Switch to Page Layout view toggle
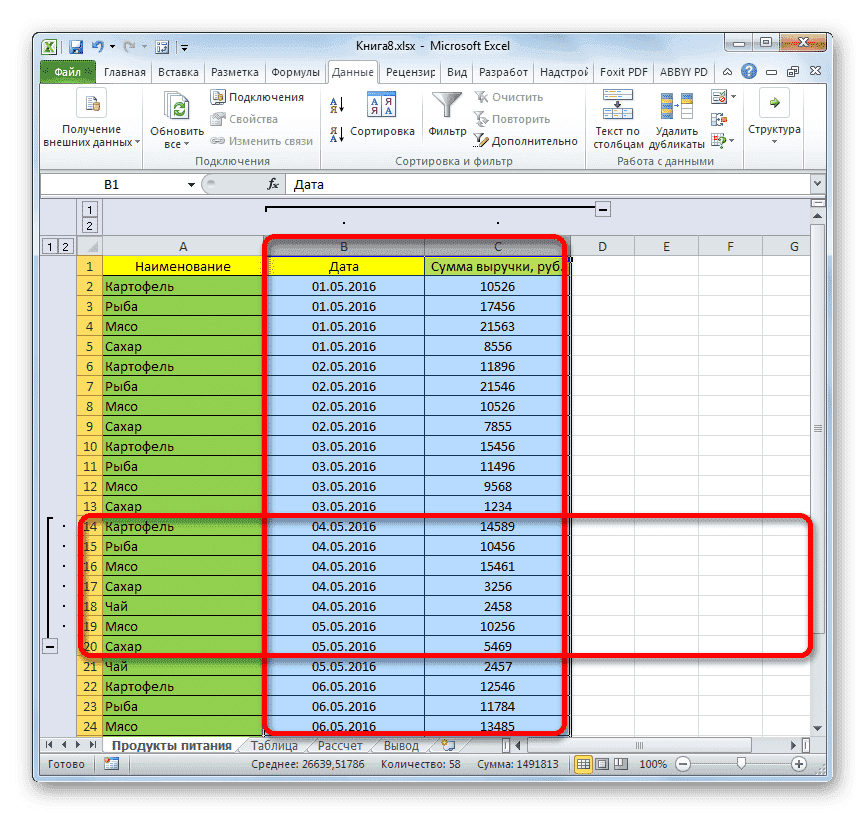 pyautogui.click(x=601, y=764)
